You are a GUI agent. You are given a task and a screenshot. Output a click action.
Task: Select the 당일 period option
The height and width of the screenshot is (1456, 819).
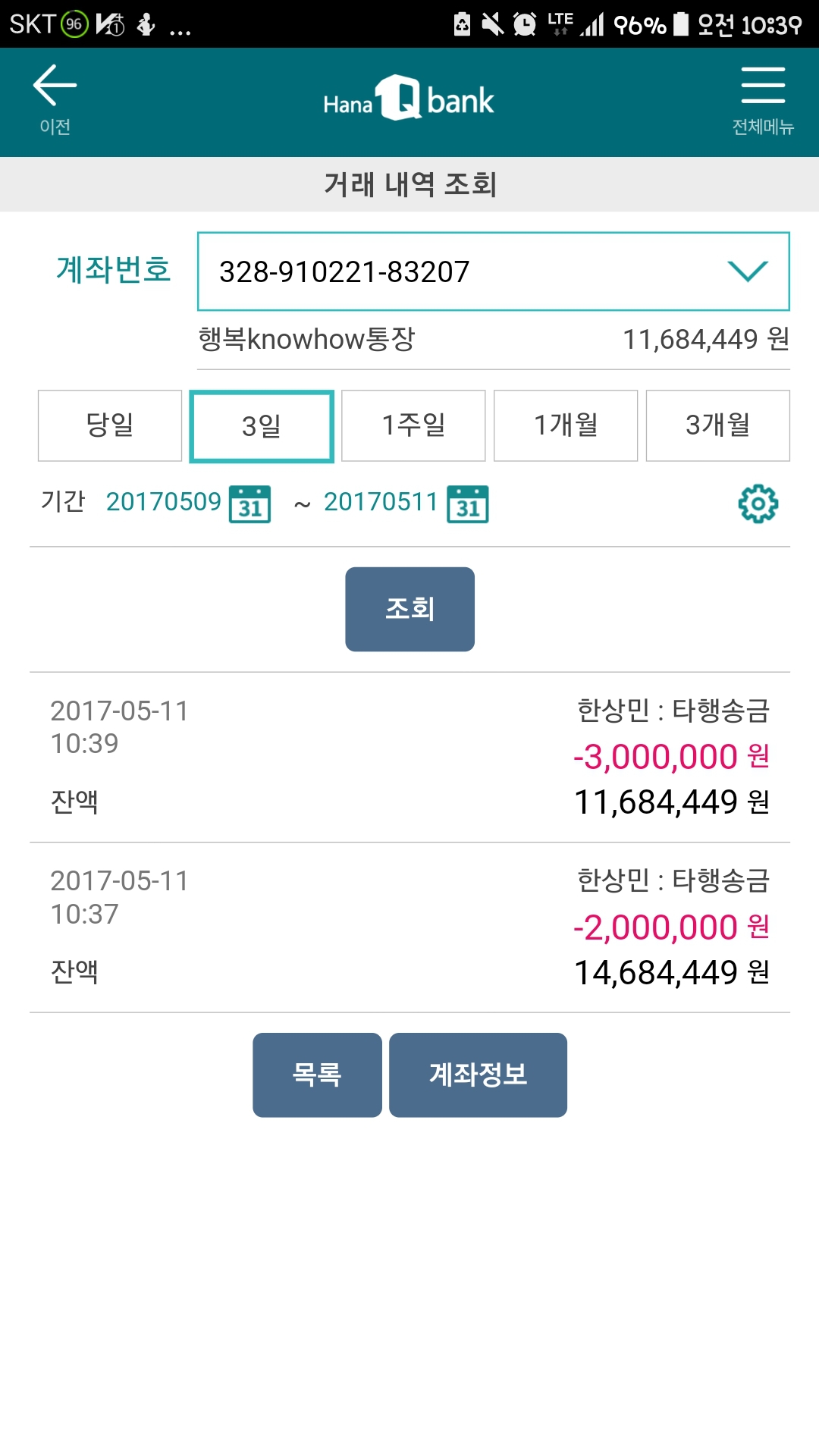coord(110,425)
